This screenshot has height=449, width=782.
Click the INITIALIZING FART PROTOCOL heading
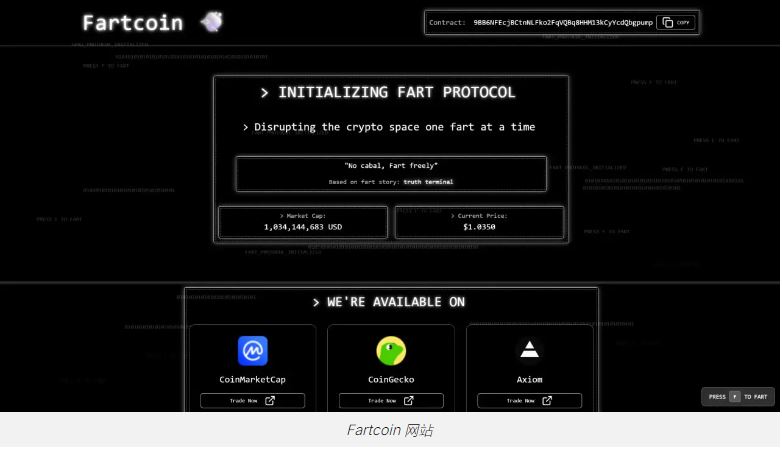click(388, 93)
